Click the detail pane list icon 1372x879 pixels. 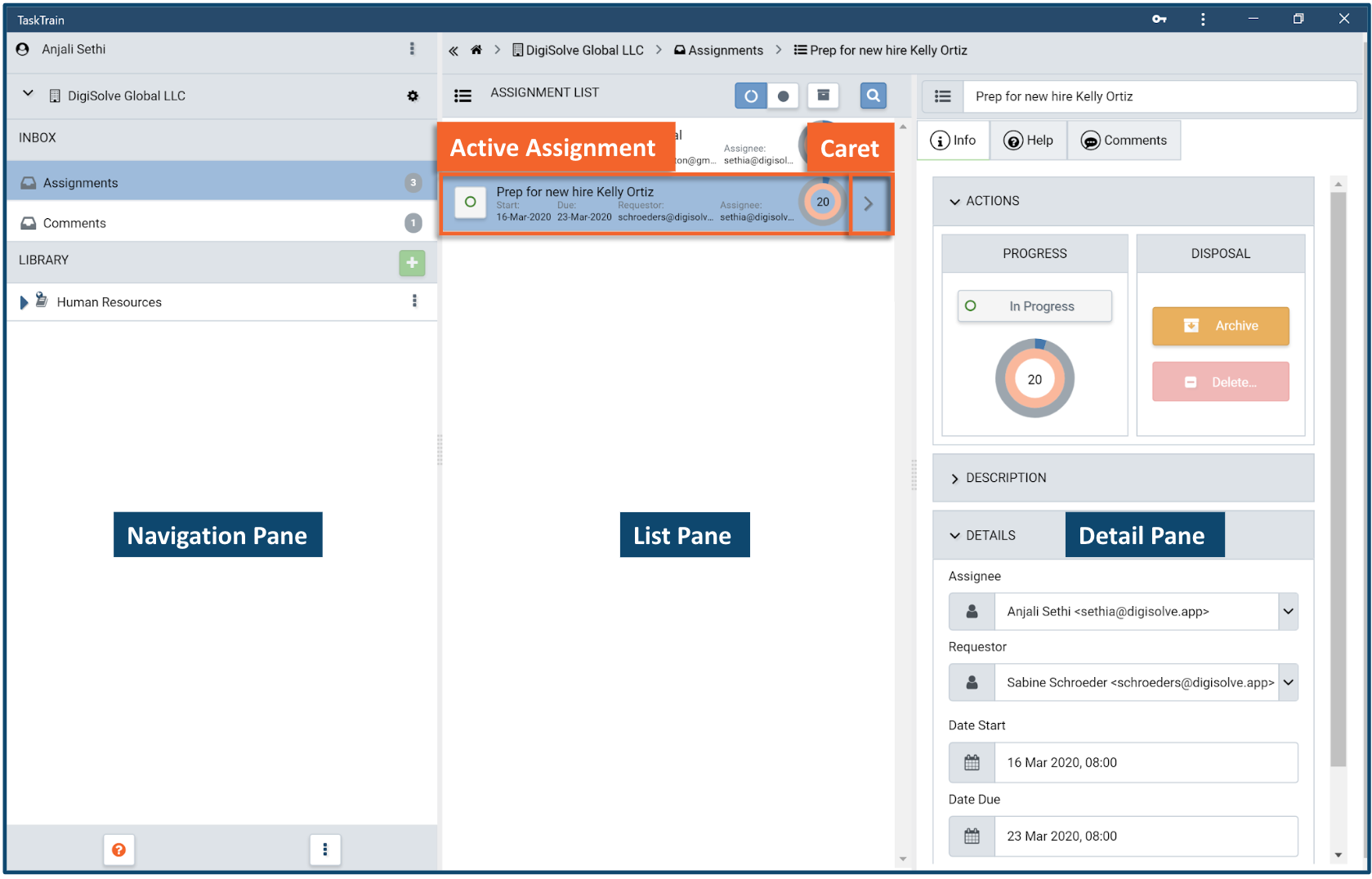[942, 96]
